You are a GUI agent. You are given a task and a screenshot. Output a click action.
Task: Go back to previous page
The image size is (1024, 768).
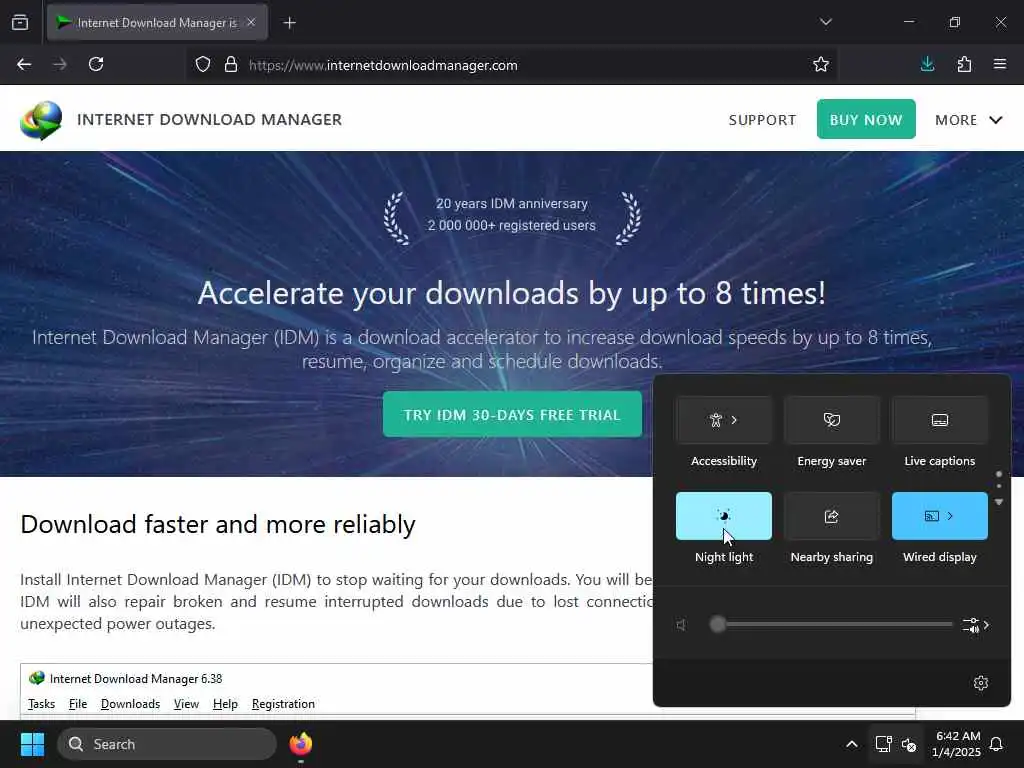[x=24, y=64]
